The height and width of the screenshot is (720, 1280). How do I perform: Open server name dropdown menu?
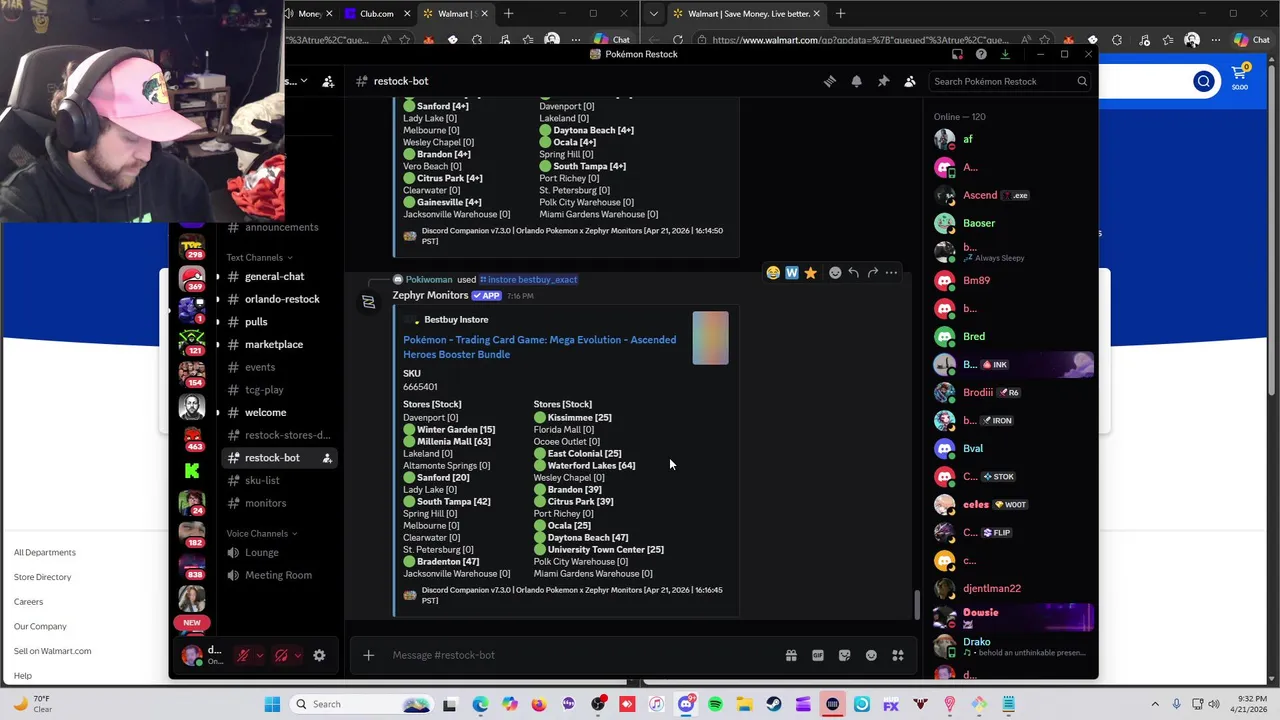coord(303,81)
